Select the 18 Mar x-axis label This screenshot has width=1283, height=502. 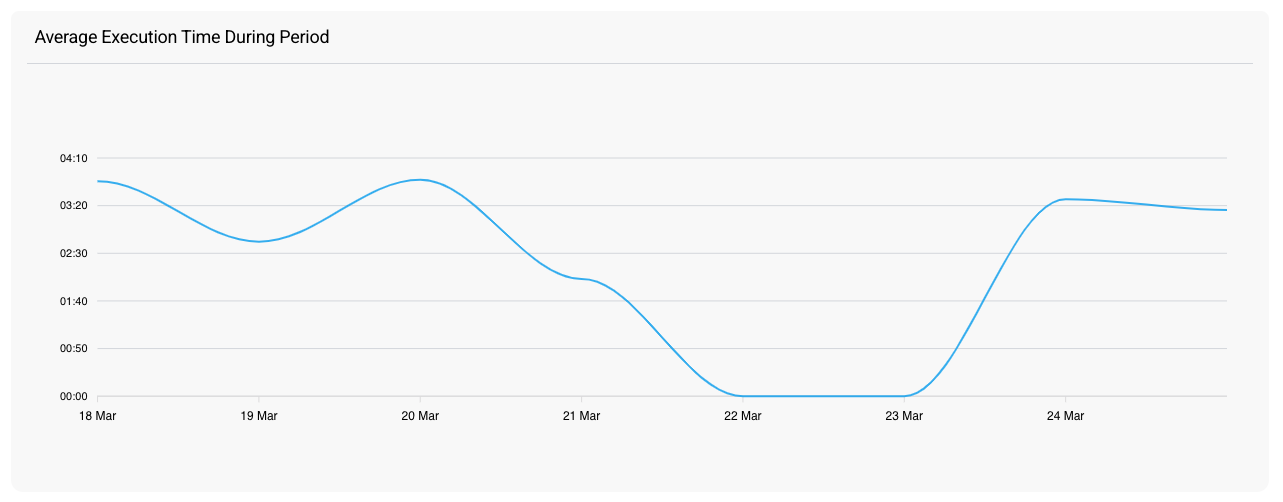pos(97,416)
